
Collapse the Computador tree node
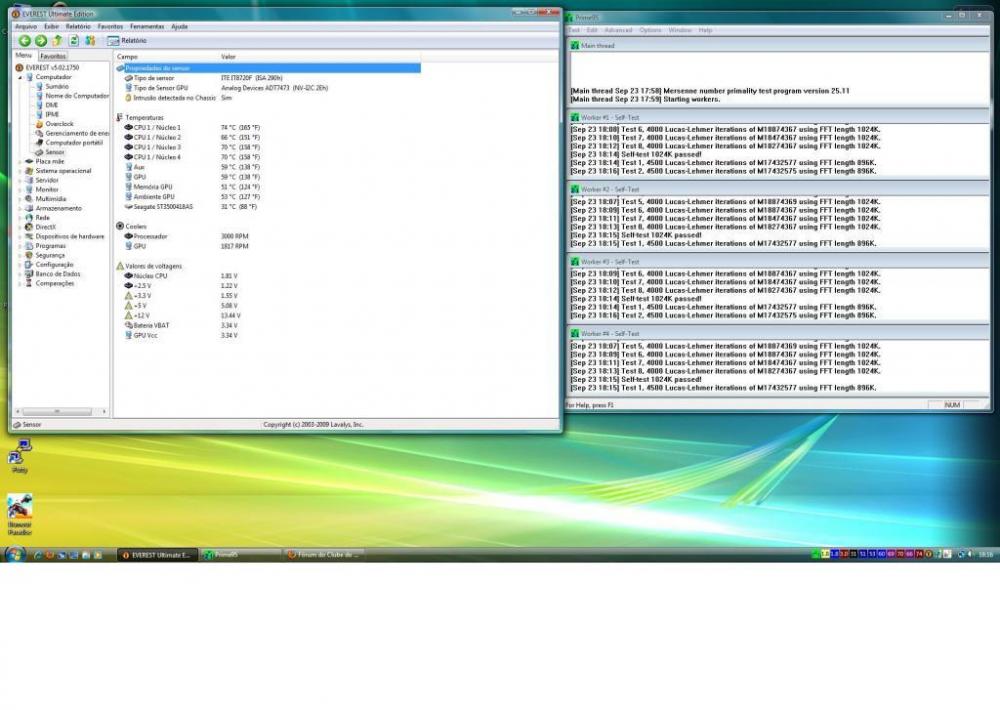point(20,77)
